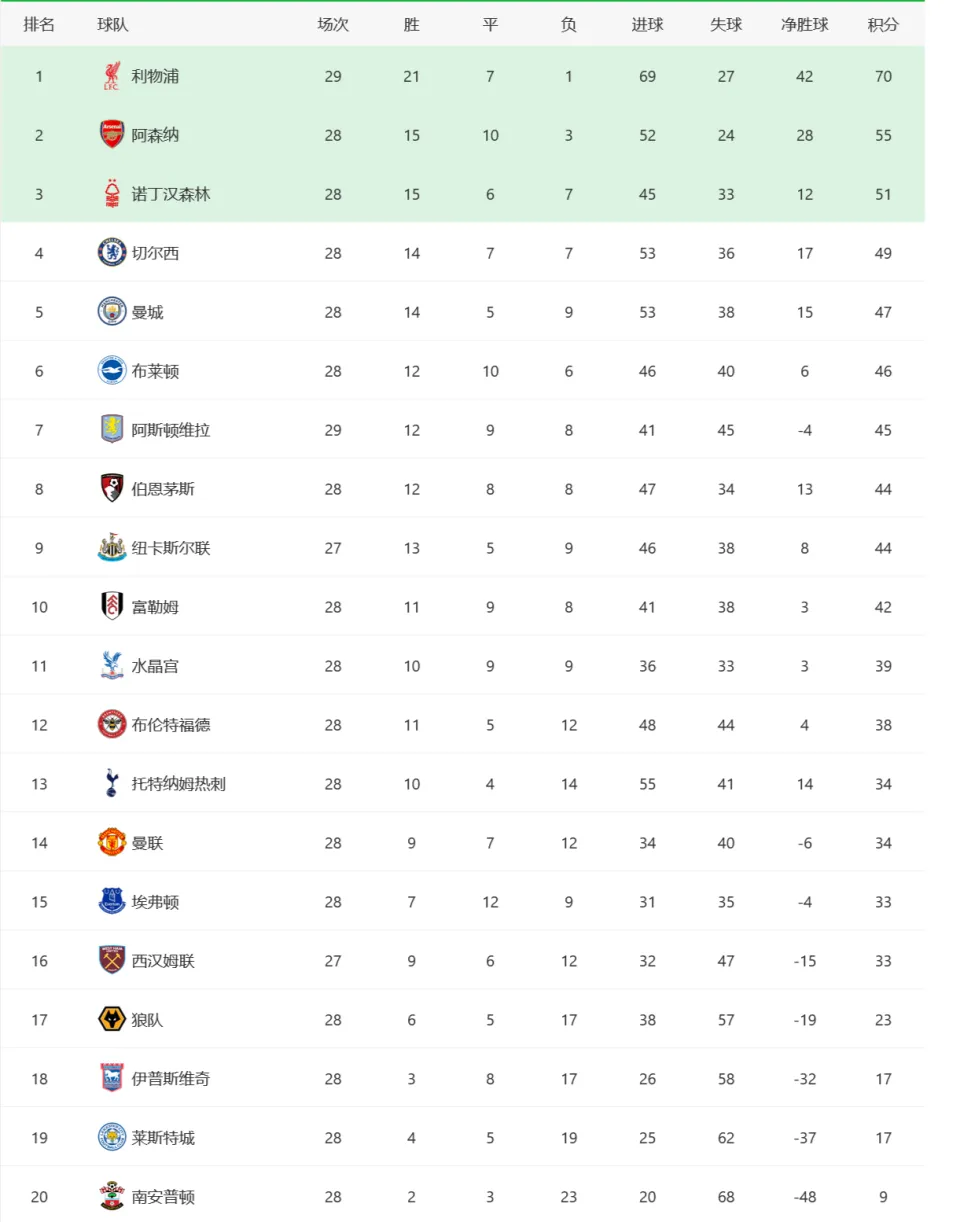960x1222 pixels.
Task: Click the Tottenham Hotspur crest icon
Action: [112, 784]
